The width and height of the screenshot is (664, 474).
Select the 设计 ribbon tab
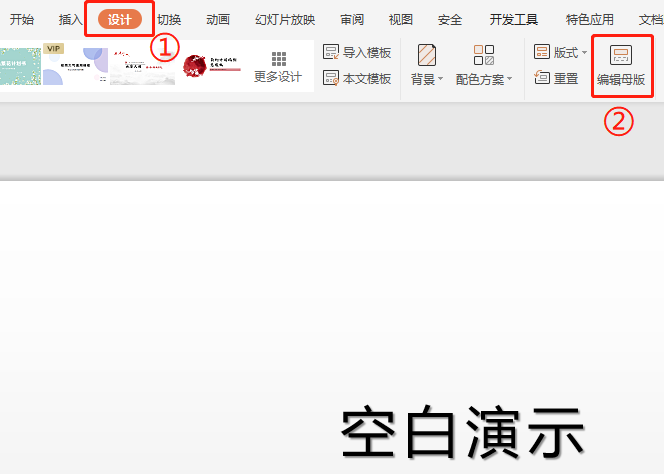[x=120, y=19]
